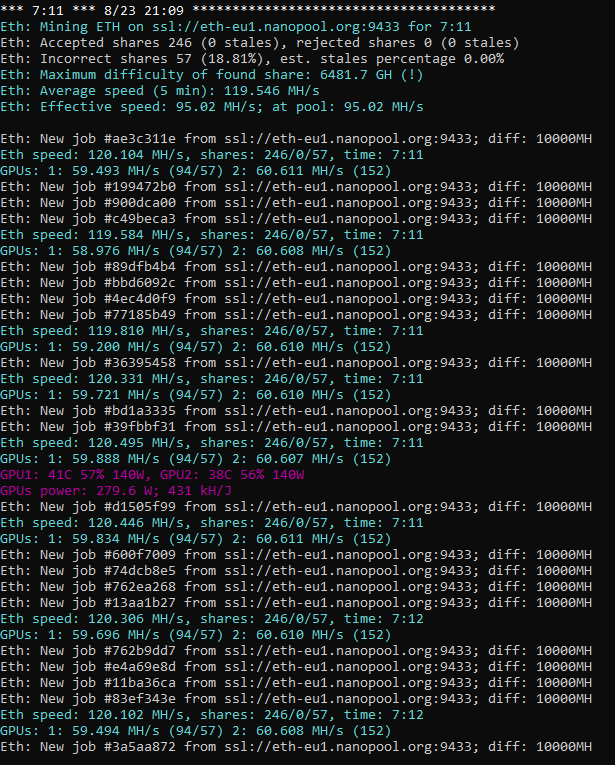The image size is (615, 765).
Task: Select the New job #762ea268 line
Action: (x=296, y=587)
